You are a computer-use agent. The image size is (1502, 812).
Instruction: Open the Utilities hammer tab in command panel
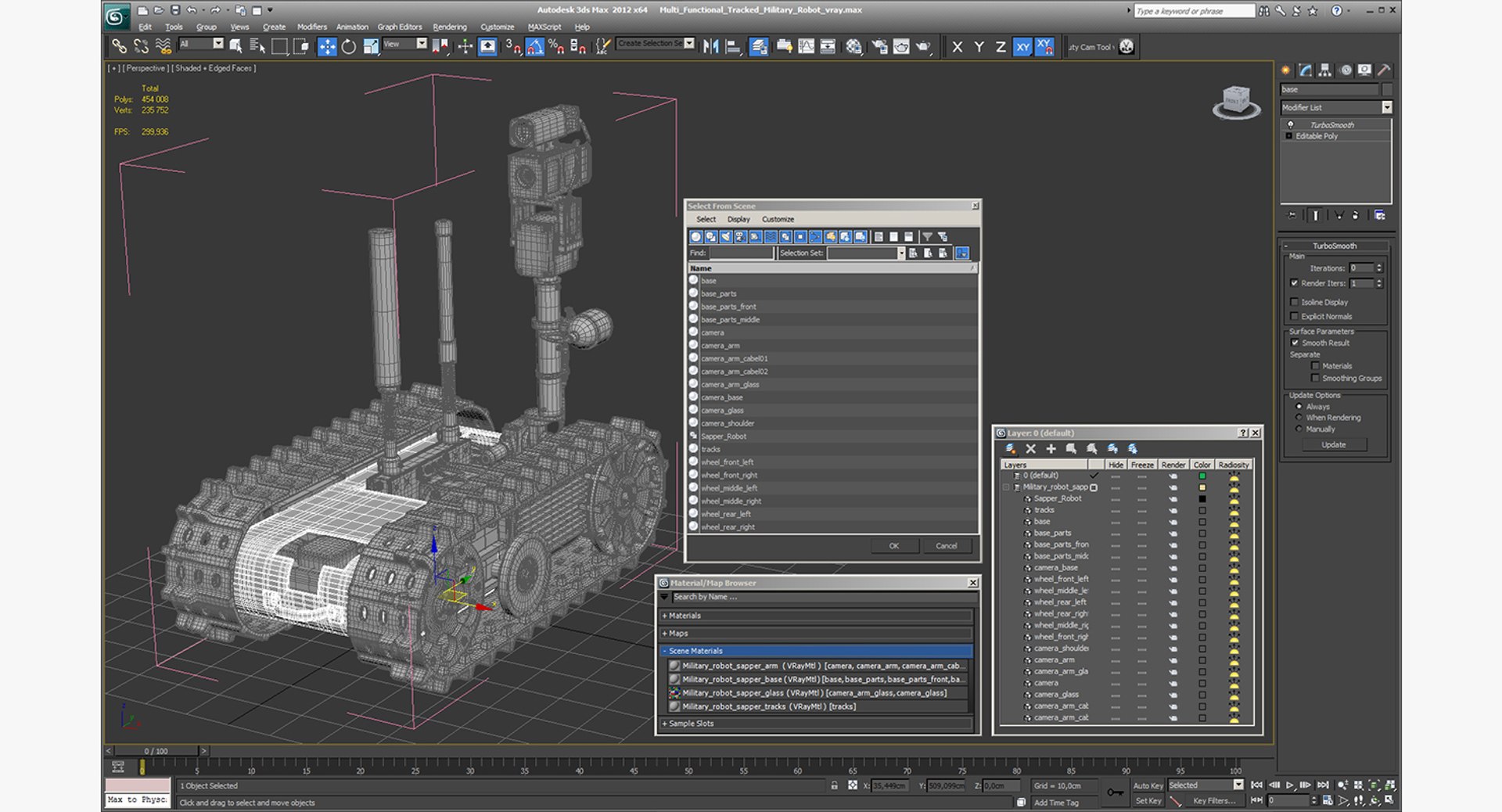coord(1383,70)
